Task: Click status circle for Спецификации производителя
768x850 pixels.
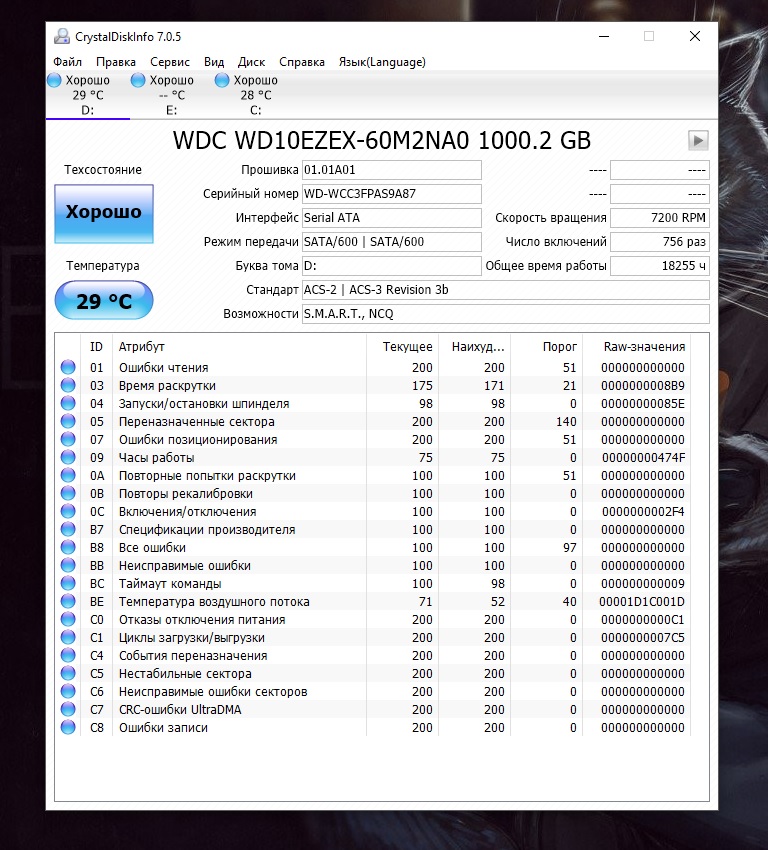Action: click(68, 529)
